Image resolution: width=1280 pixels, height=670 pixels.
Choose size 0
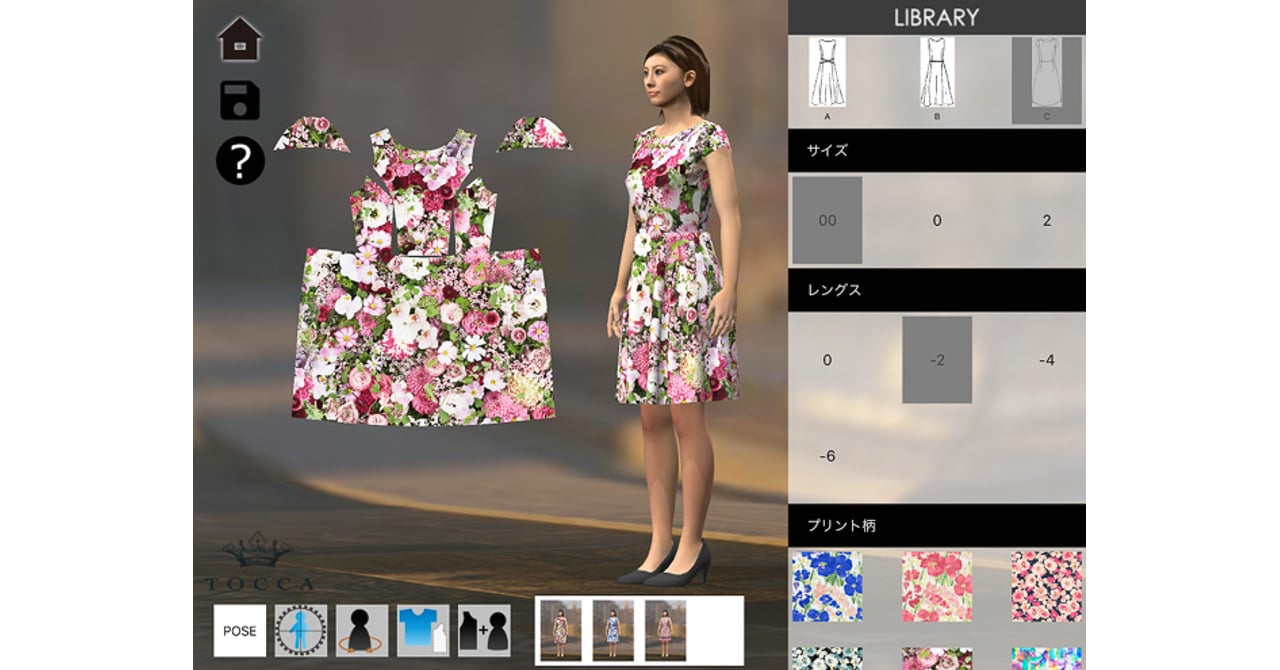pyautogui.click(x=937, y=220)
